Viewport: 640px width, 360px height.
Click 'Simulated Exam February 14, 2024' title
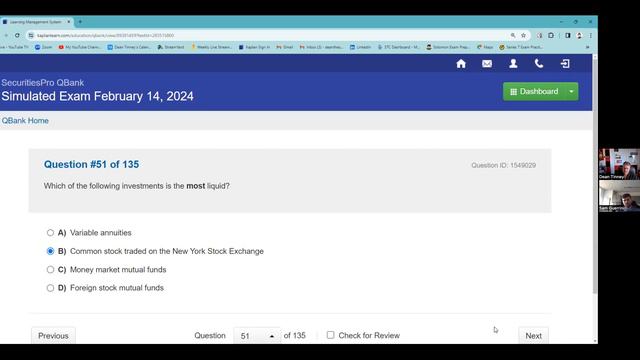pos(97,96)
